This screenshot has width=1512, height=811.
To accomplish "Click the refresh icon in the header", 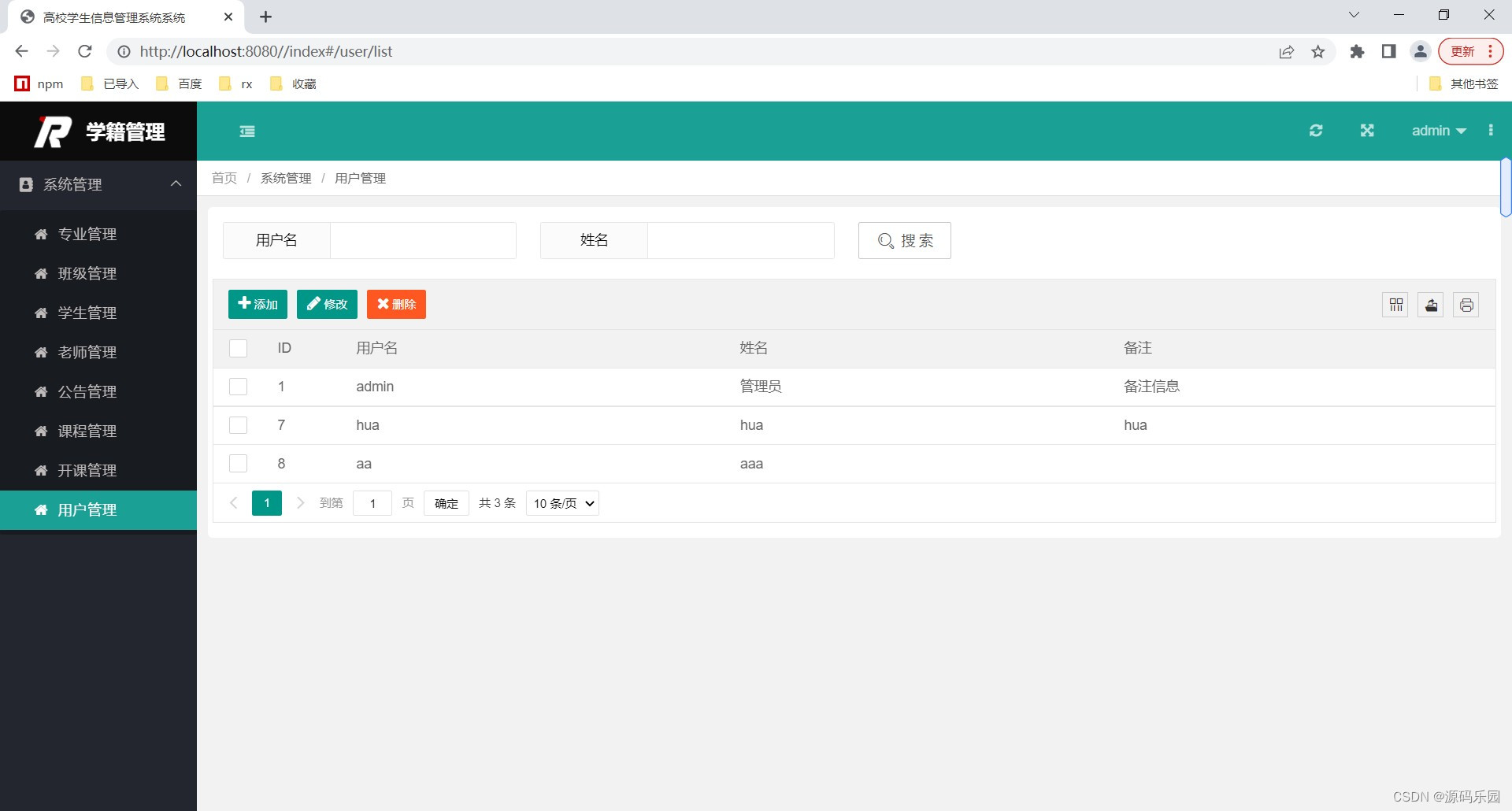I will [x=1316, y=130].
